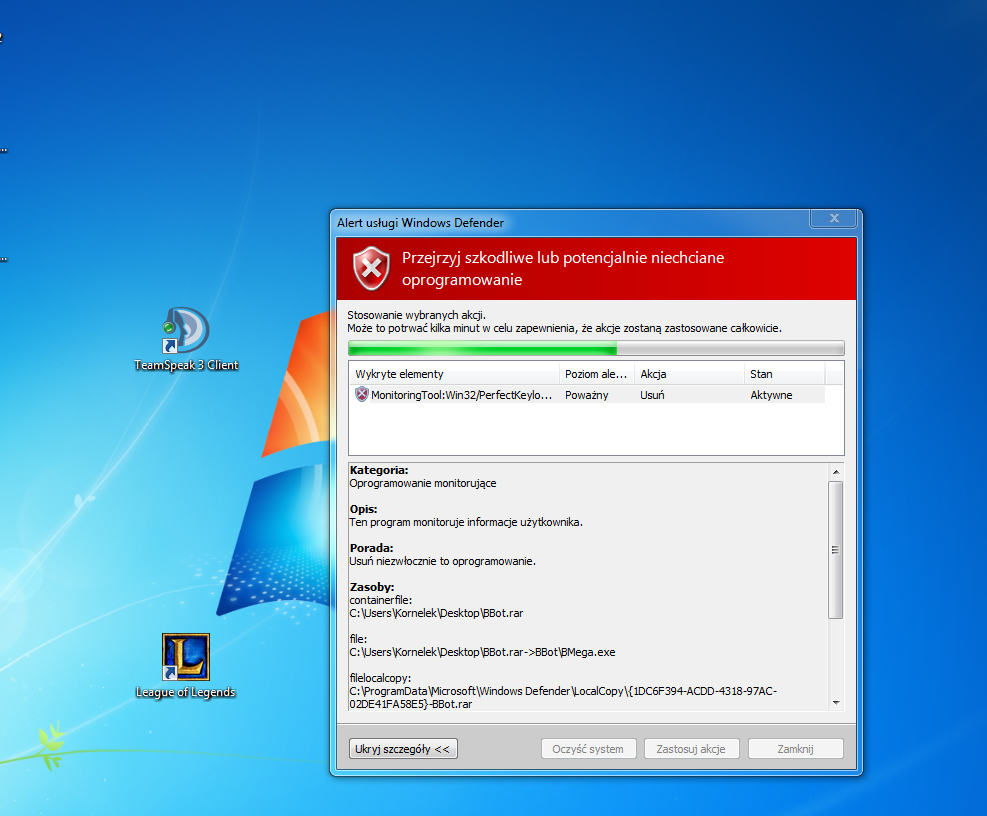Click the Poziom ale... column header

(597, 374)
